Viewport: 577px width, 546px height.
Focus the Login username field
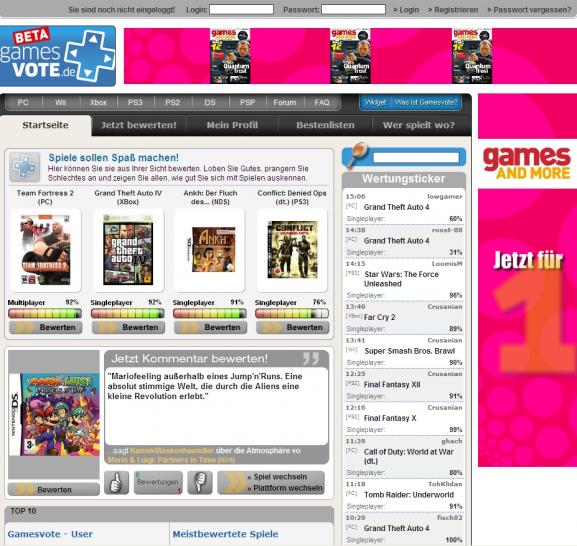[241, 10]
